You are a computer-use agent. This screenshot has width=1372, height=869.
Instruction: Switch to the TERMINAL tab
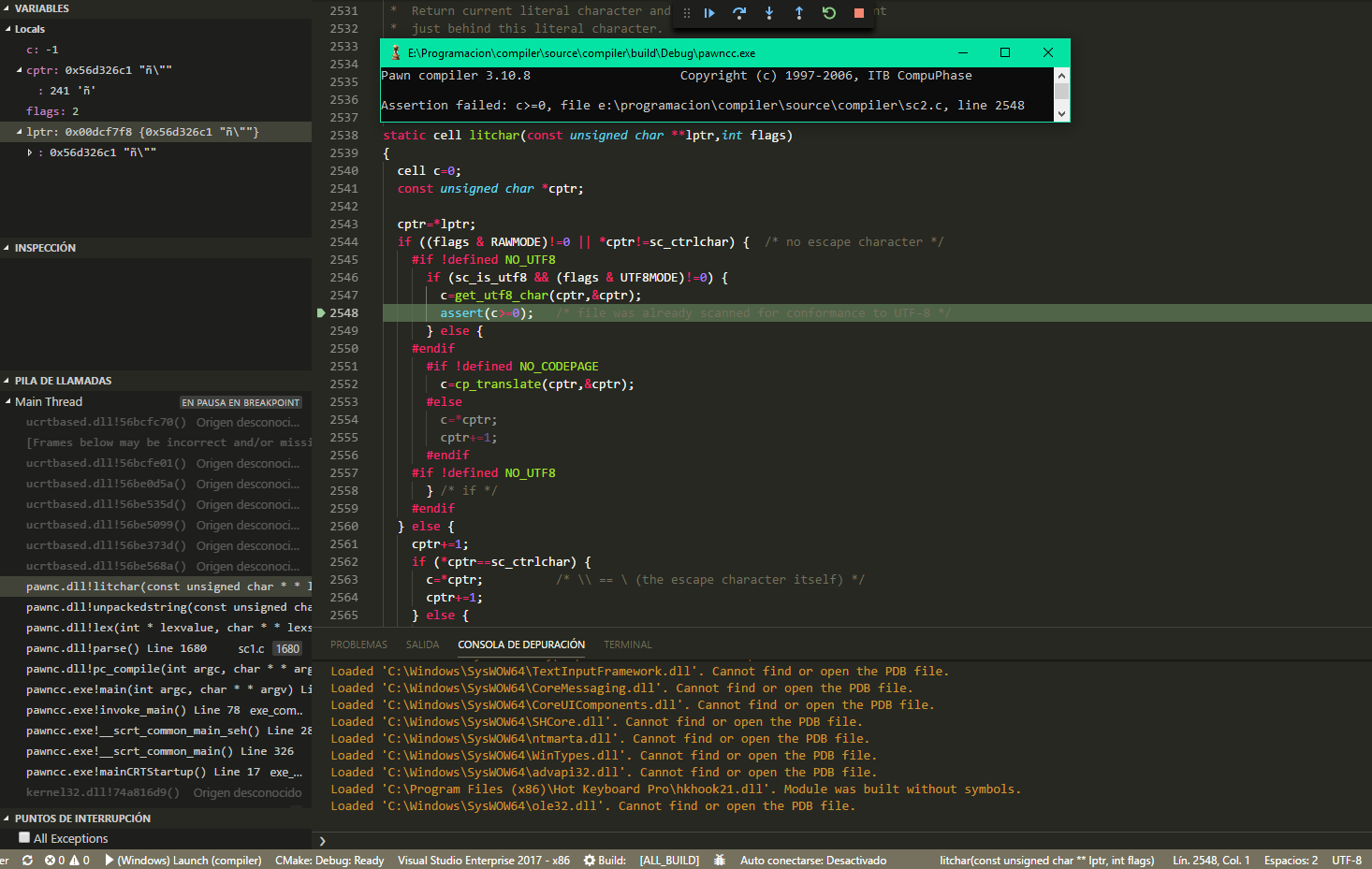pyautogui.click(x=627, y=645)
